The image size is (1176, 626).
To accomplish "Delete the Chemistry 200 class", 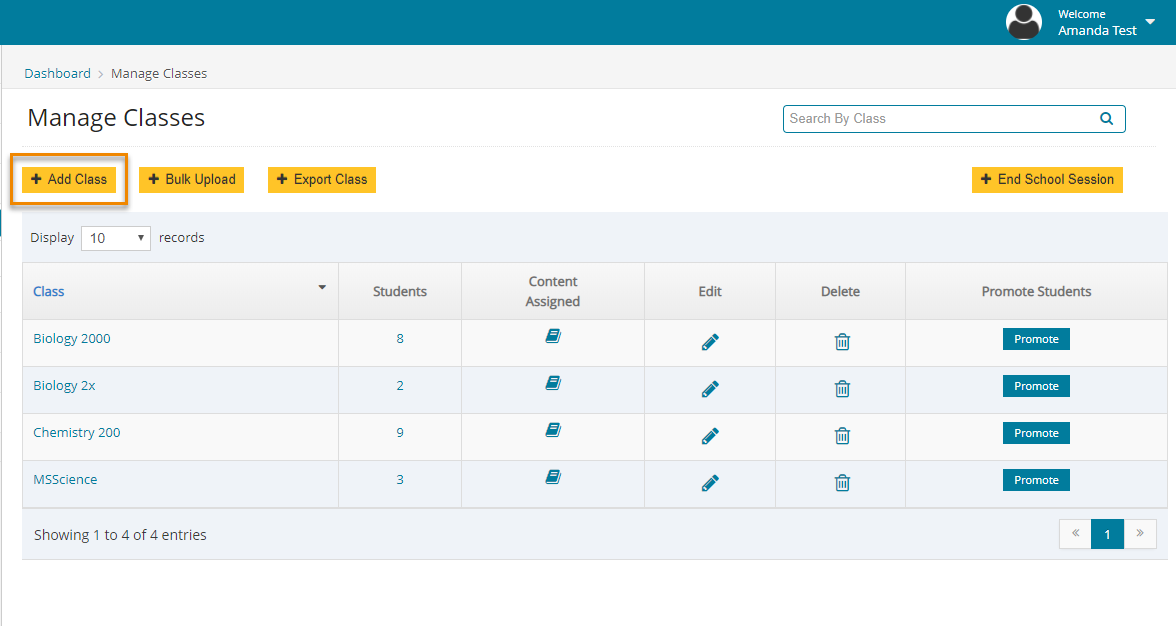I will pyautogui.click(x=842, y=436).
